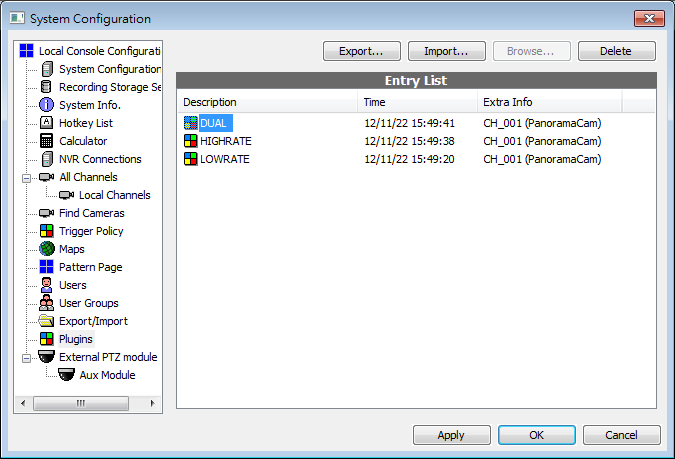Click the System Info. blue info icon
The width and height of the screenshot is (675, 459).
(x=46, y=105)
